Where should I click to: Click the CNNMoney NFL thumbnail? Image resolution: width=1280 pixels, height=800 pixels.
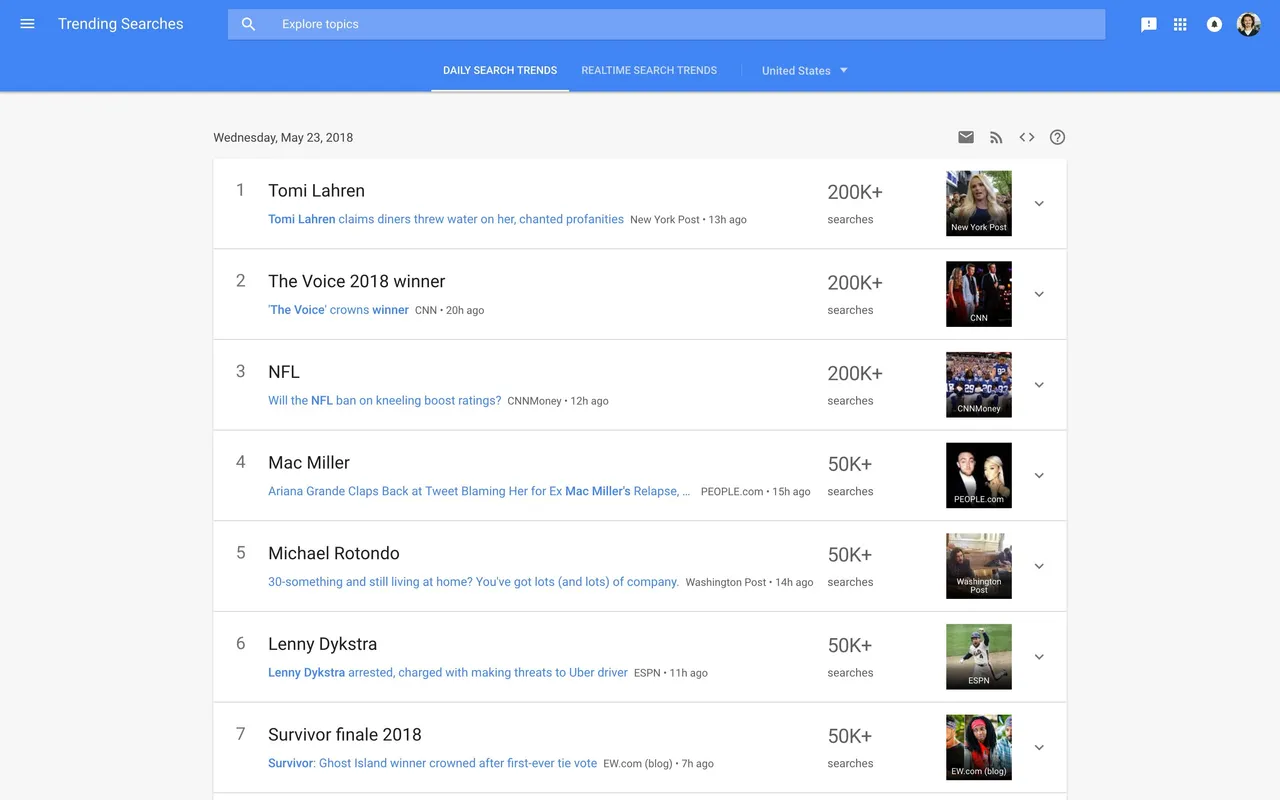pyautogui.click(x=979, y=385)
